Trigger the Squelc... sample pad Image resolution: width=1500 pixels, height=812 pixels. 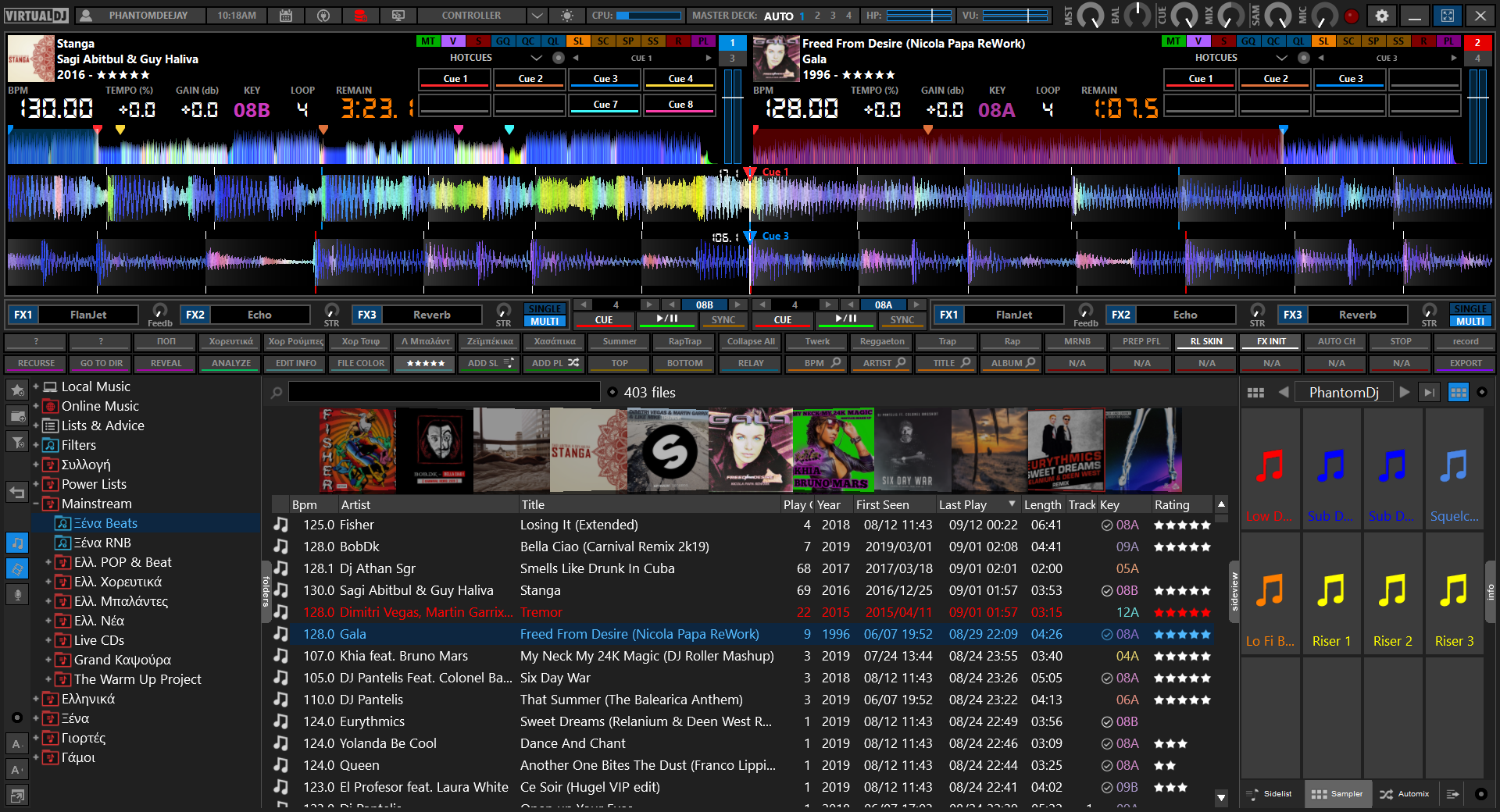point(1454,468)
